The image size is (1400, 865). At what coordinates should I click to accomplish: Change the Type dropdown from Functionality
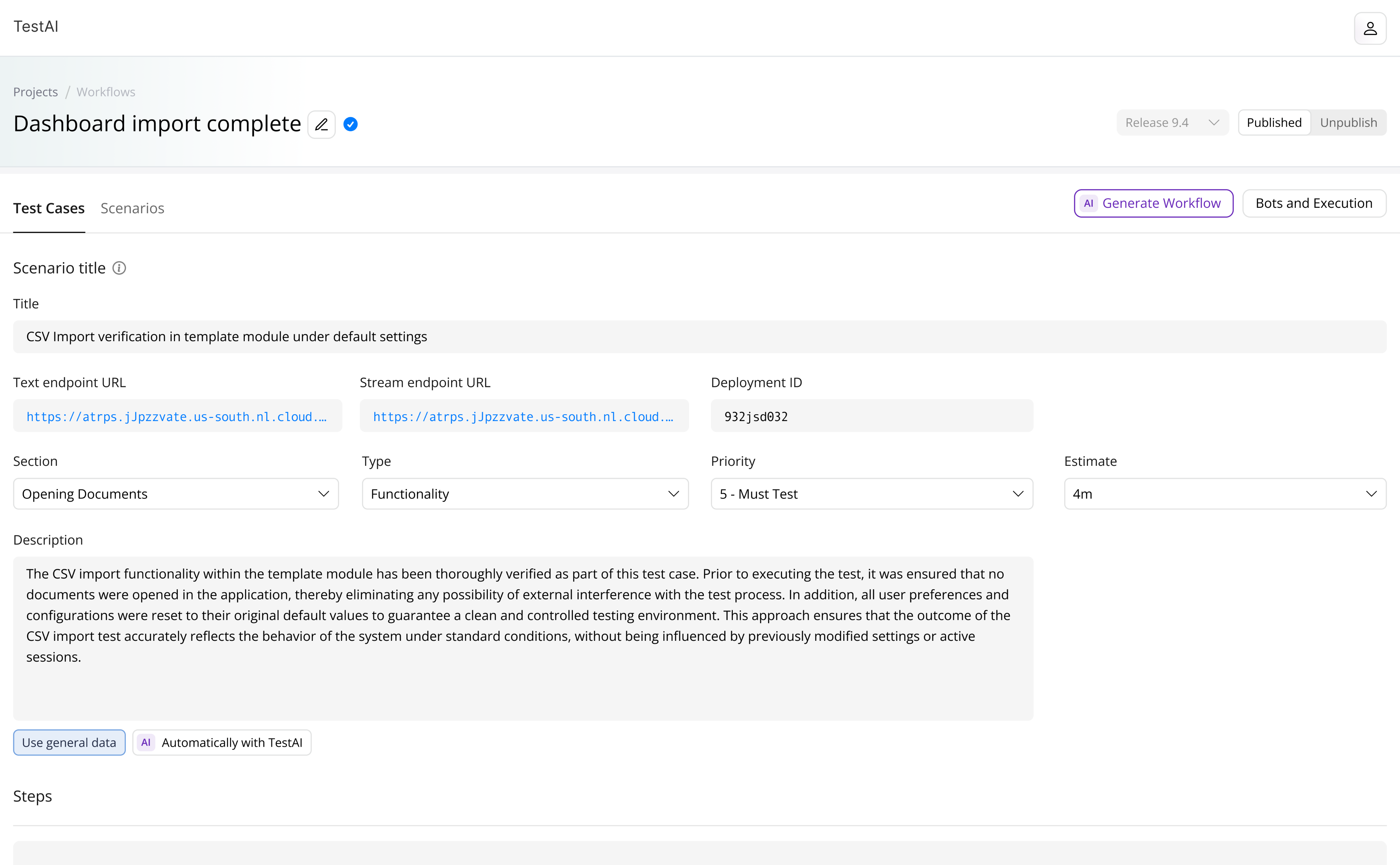[524, 493]
